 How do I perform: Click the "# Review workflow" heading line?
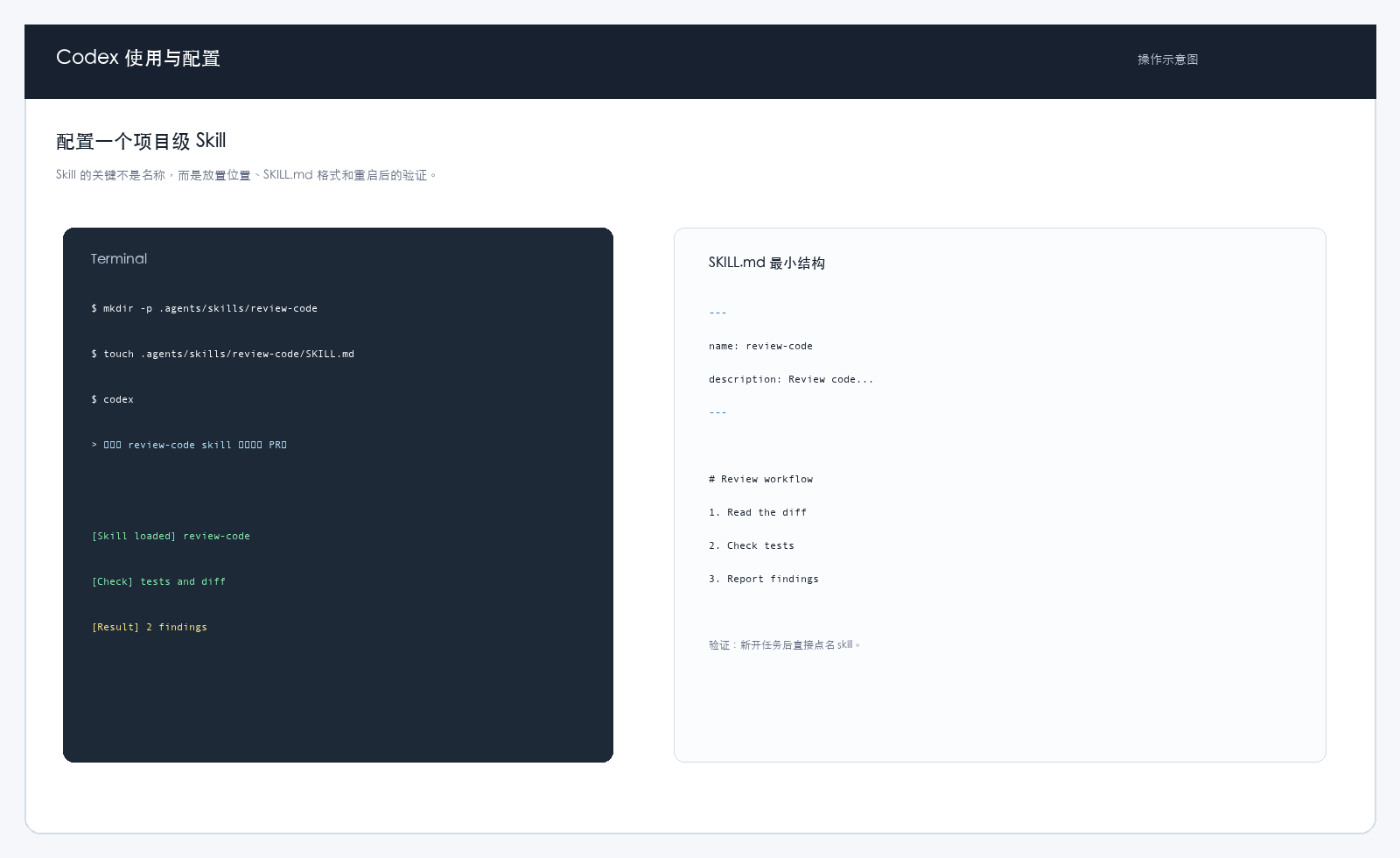click(761, 479)
